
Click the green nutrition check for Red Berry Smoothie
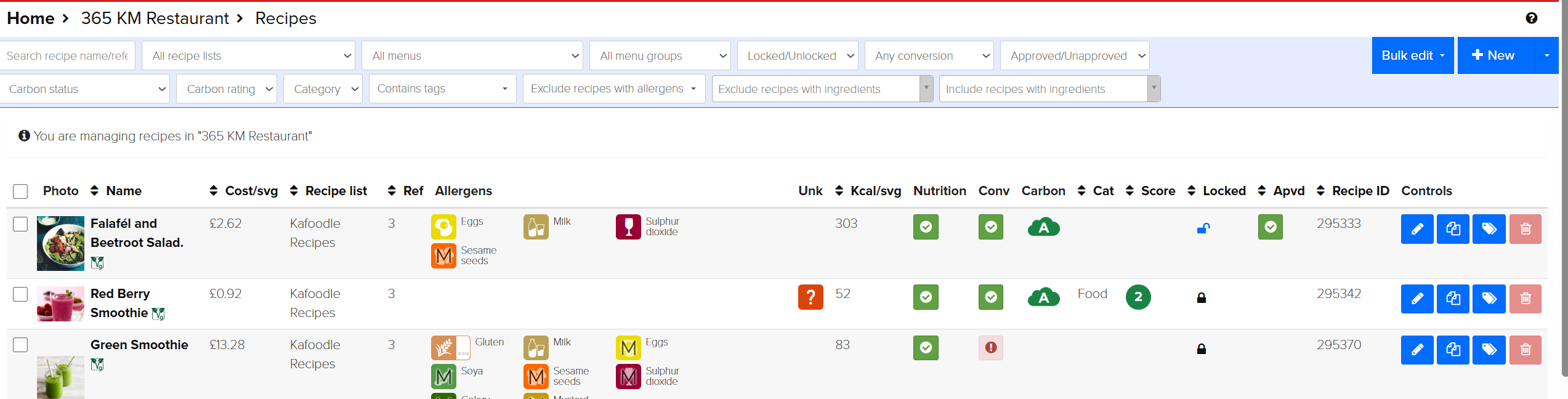(x=926, y=297)
